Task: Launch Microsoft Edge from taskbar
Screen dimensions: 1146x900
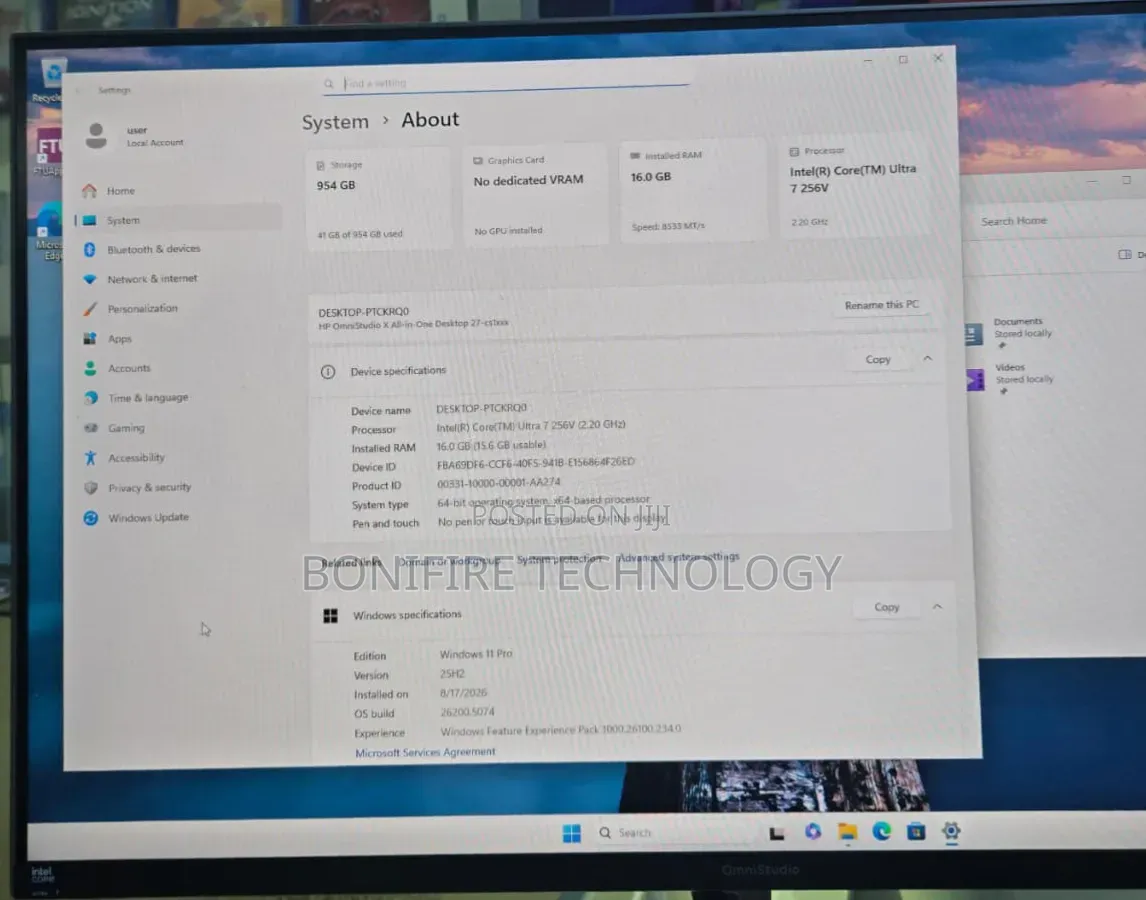Action: (881, 832)
